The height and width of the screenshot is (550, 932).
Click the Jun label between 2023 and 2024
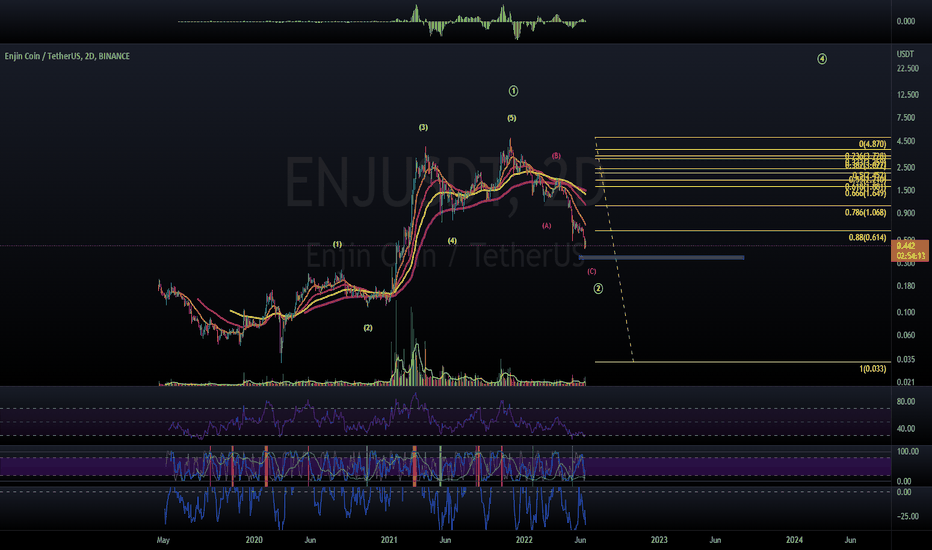[x=716, y=540]
